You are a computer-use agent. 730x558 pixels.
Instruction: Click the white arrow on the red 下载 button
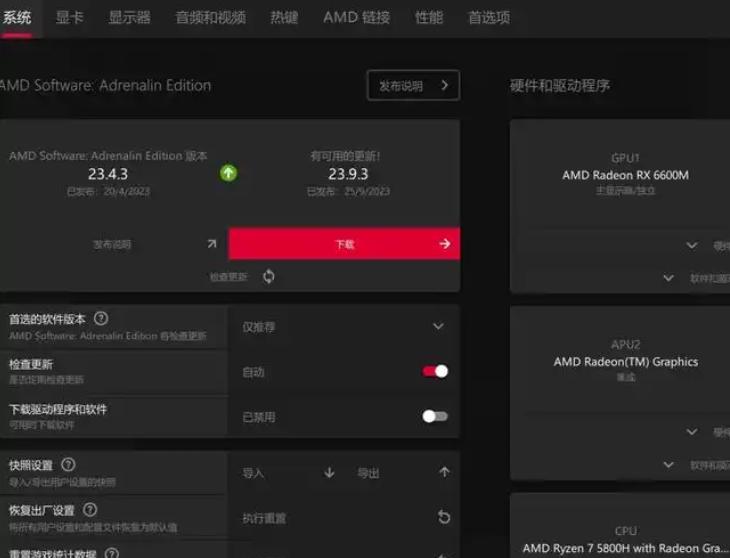pos(445,243)
